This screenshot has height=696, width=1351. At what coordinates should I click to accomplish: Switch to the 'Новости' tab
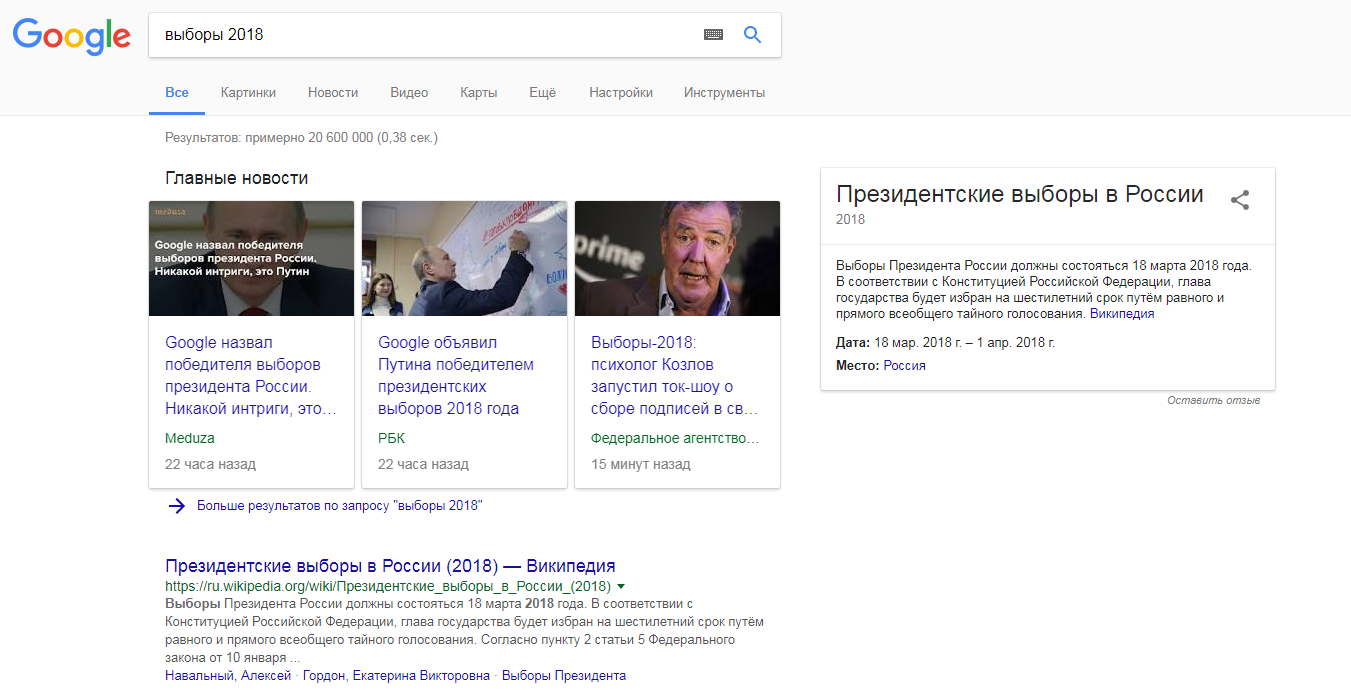tap(333, 92)
